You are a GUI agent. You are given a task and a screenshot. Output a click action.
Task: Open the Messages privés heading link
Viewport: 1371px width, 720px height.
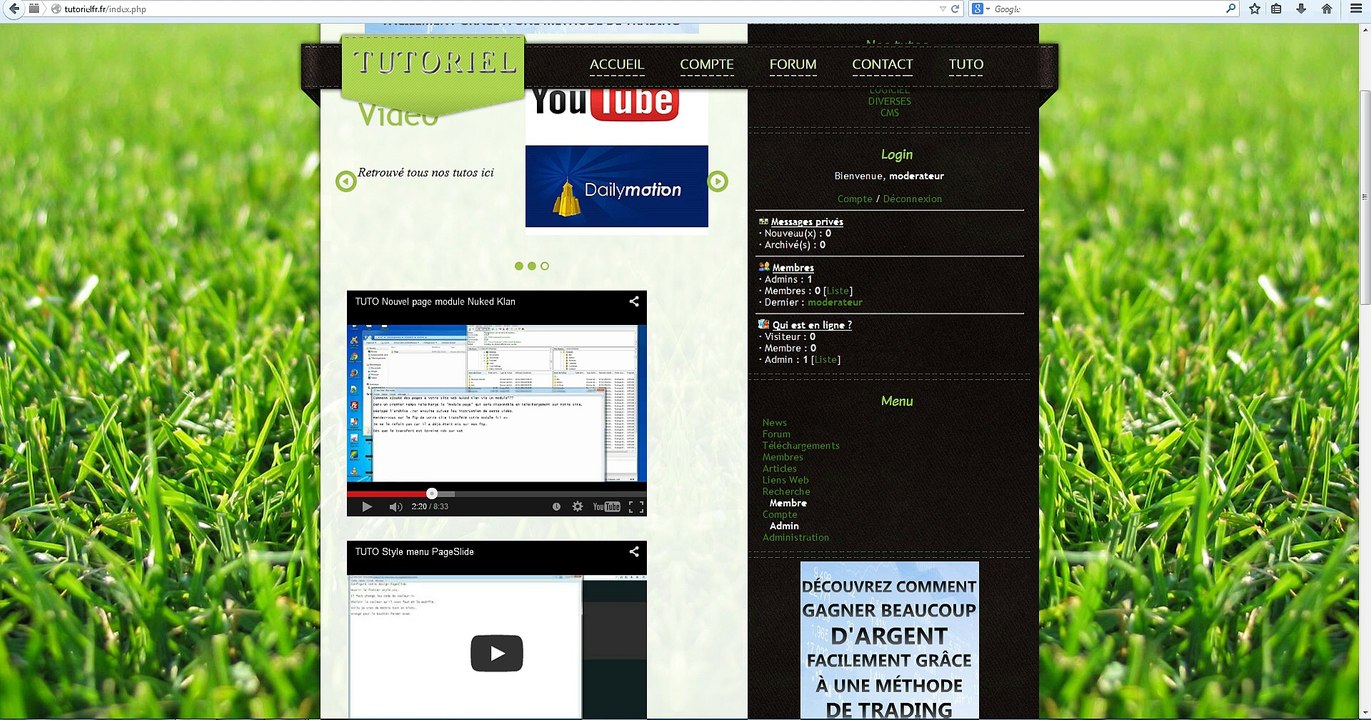click(806, 222)
